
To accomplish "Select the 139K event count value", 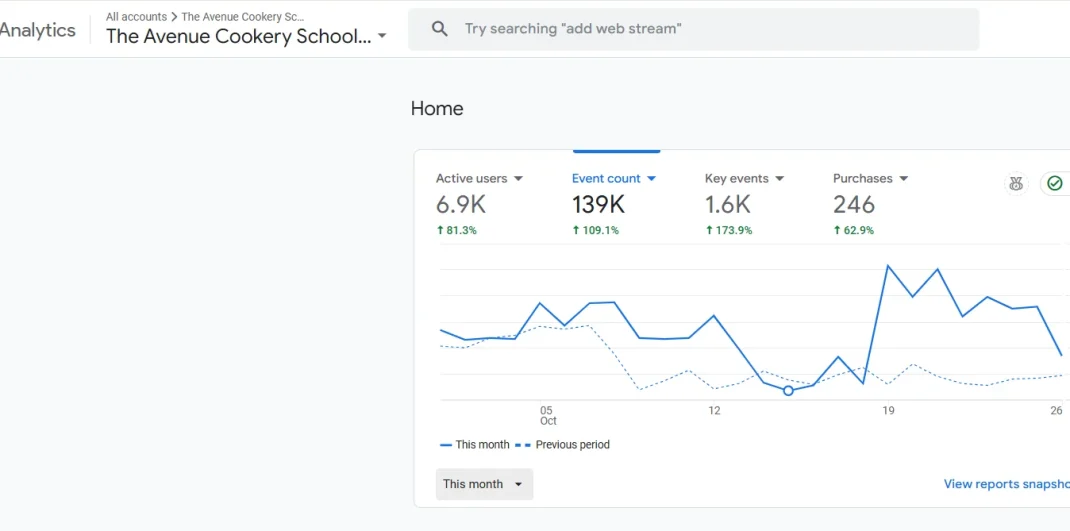I will tap(598, 204).
